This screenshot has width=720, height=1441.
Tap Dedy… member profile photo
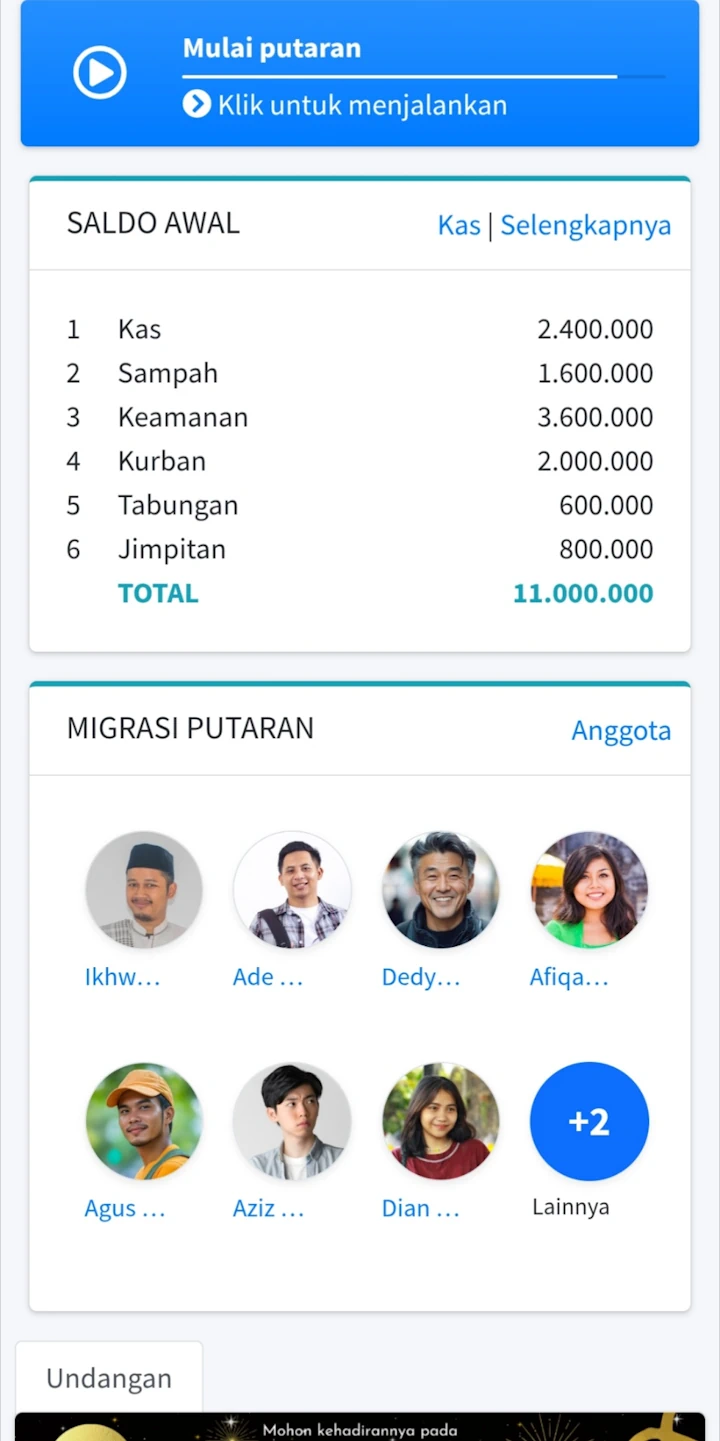440,890
